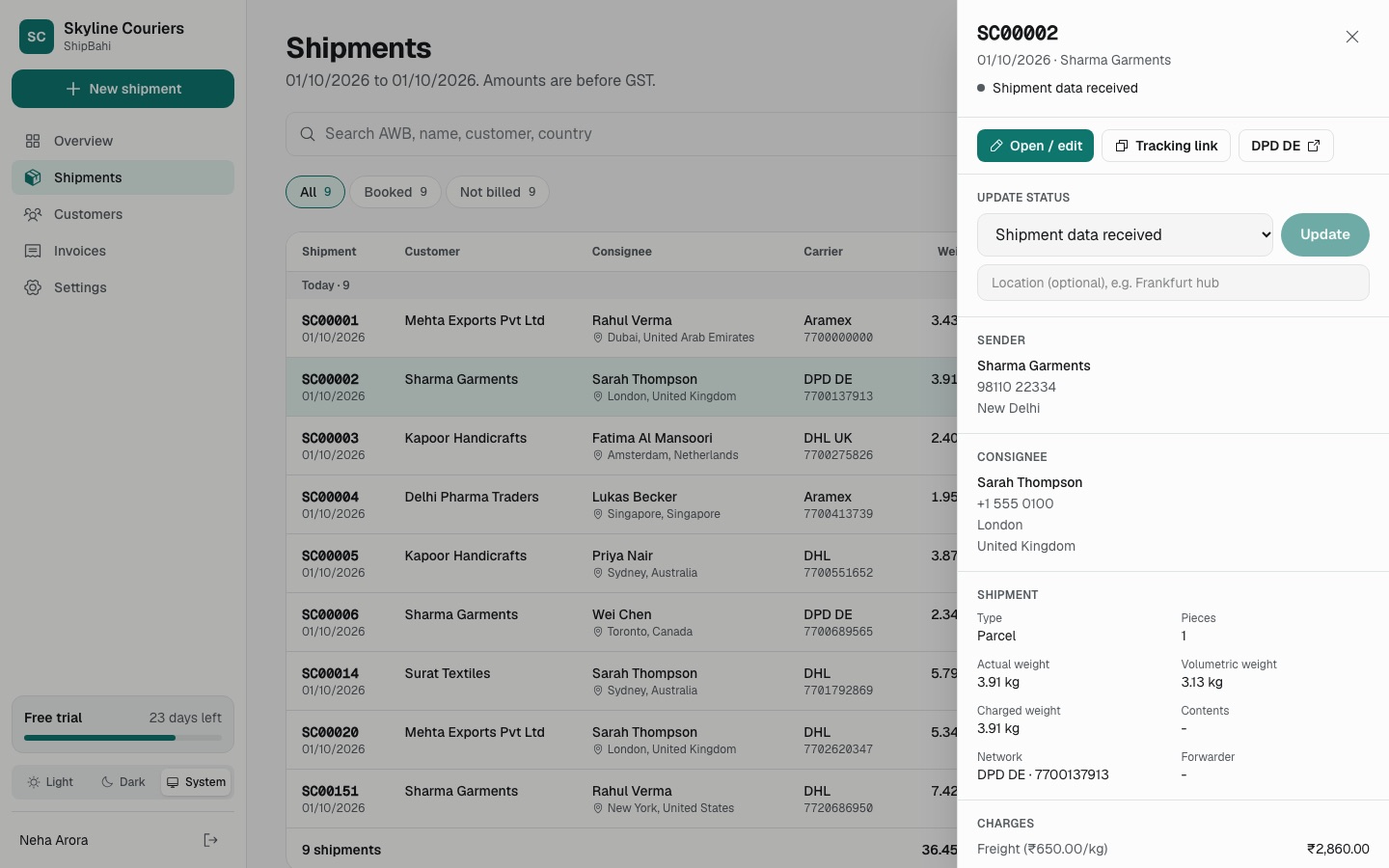Show the Not billed 9 shipments tab
This screenshot has width=1389, height=868.
tap(498, 192)
